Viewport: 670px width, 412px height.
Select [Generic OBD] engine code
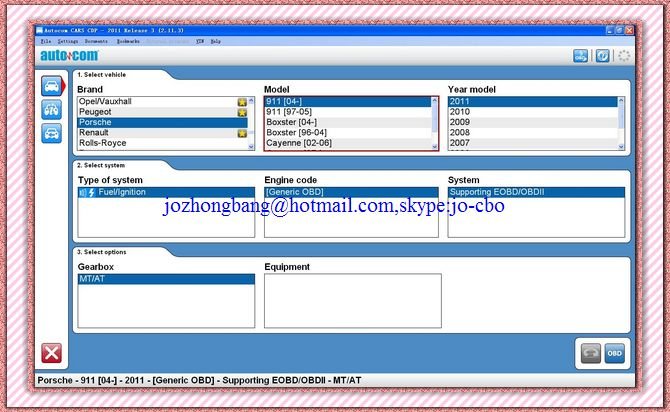tap(351, 192)
